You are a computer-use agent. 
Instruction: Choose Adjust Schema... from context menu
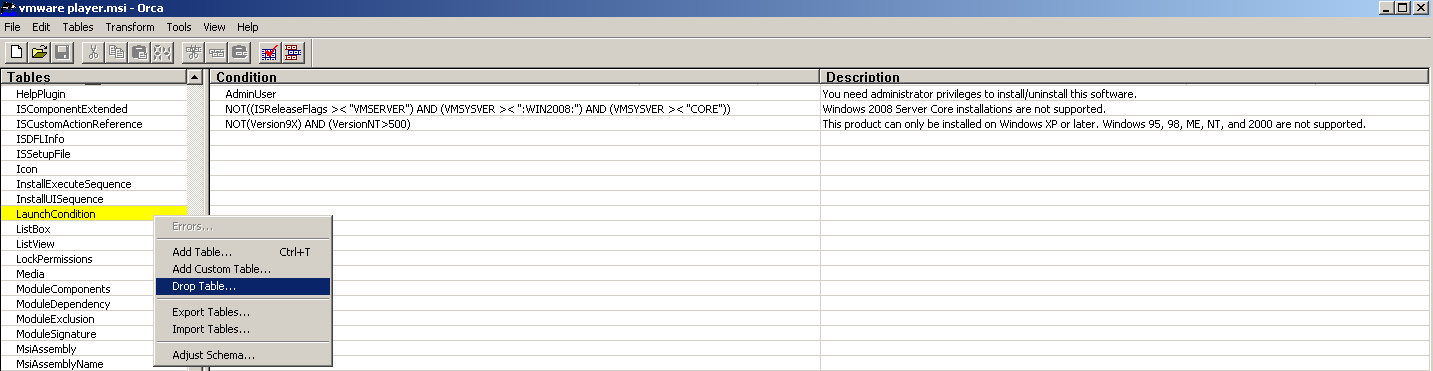tap(242, 355)
